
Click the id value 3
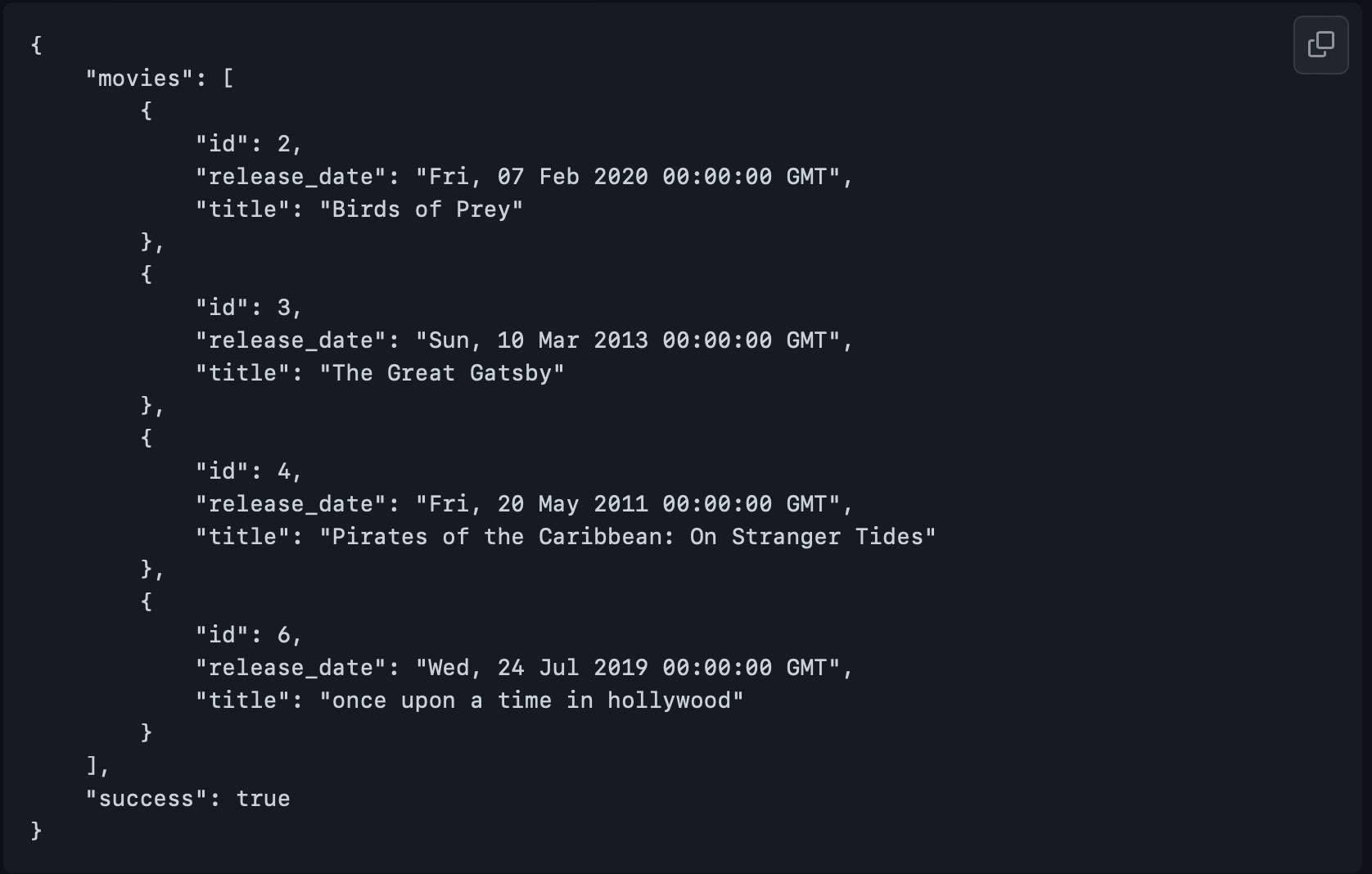point(284,308)
